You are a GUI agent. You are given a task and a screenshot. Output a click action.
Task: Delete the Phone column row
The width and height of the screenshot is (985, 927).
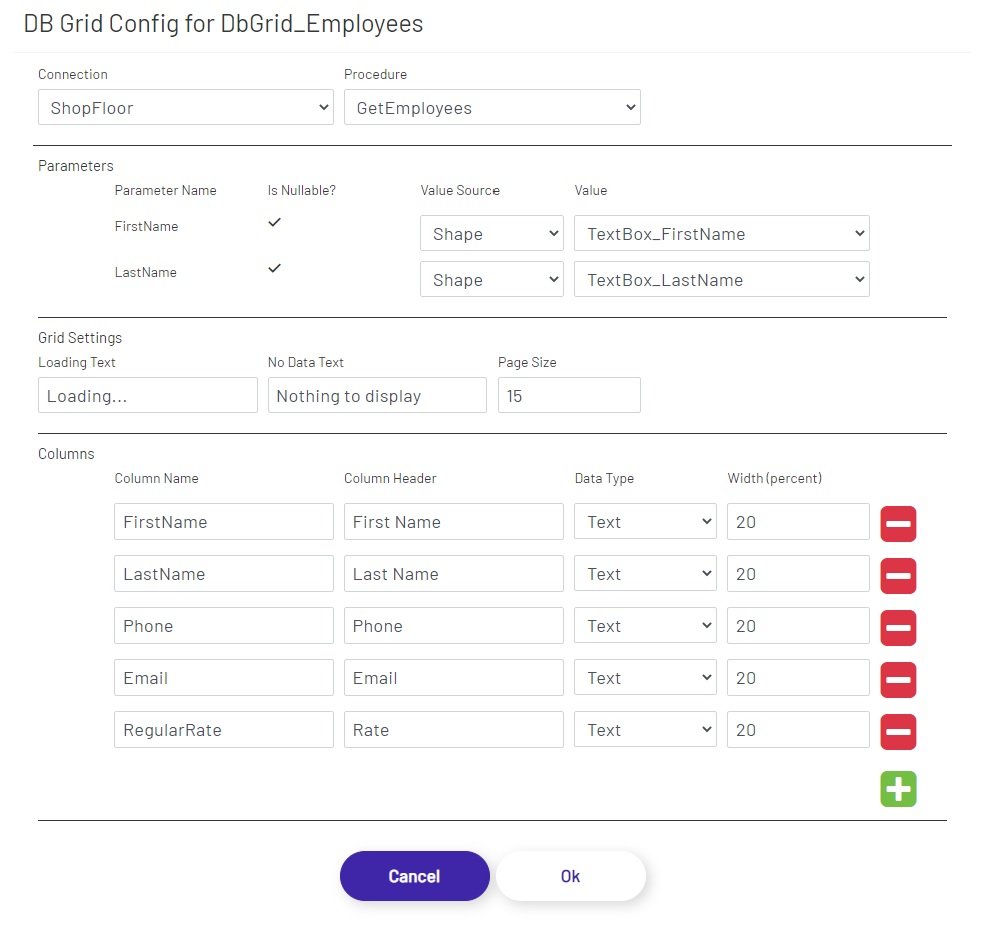click(x=897, y=627)
